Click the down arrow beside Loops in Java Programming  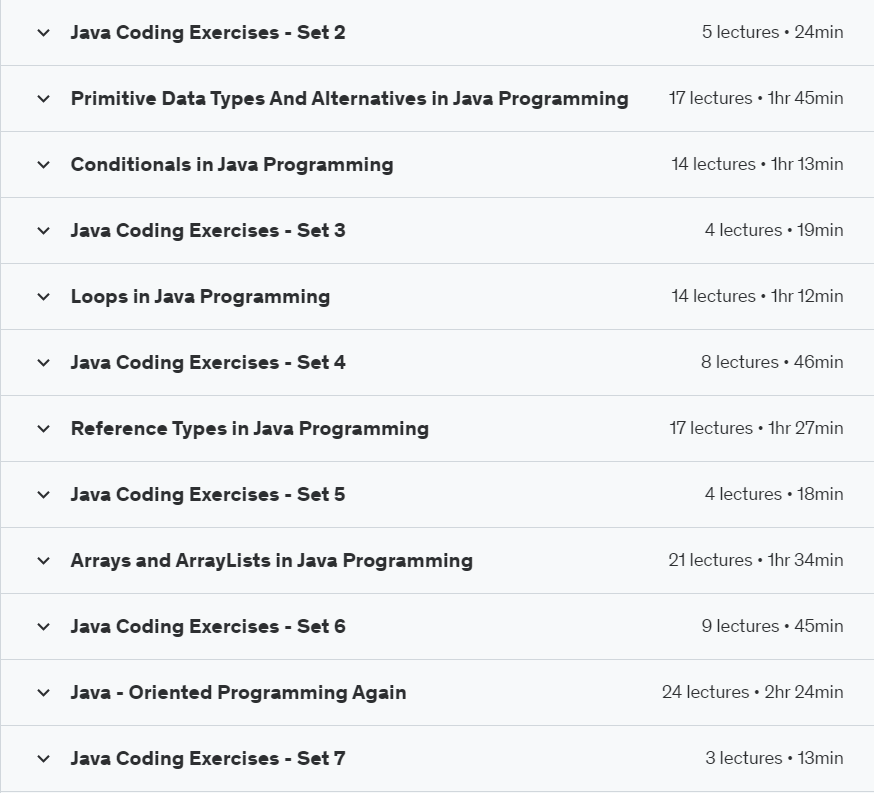[x=43, y=297]
